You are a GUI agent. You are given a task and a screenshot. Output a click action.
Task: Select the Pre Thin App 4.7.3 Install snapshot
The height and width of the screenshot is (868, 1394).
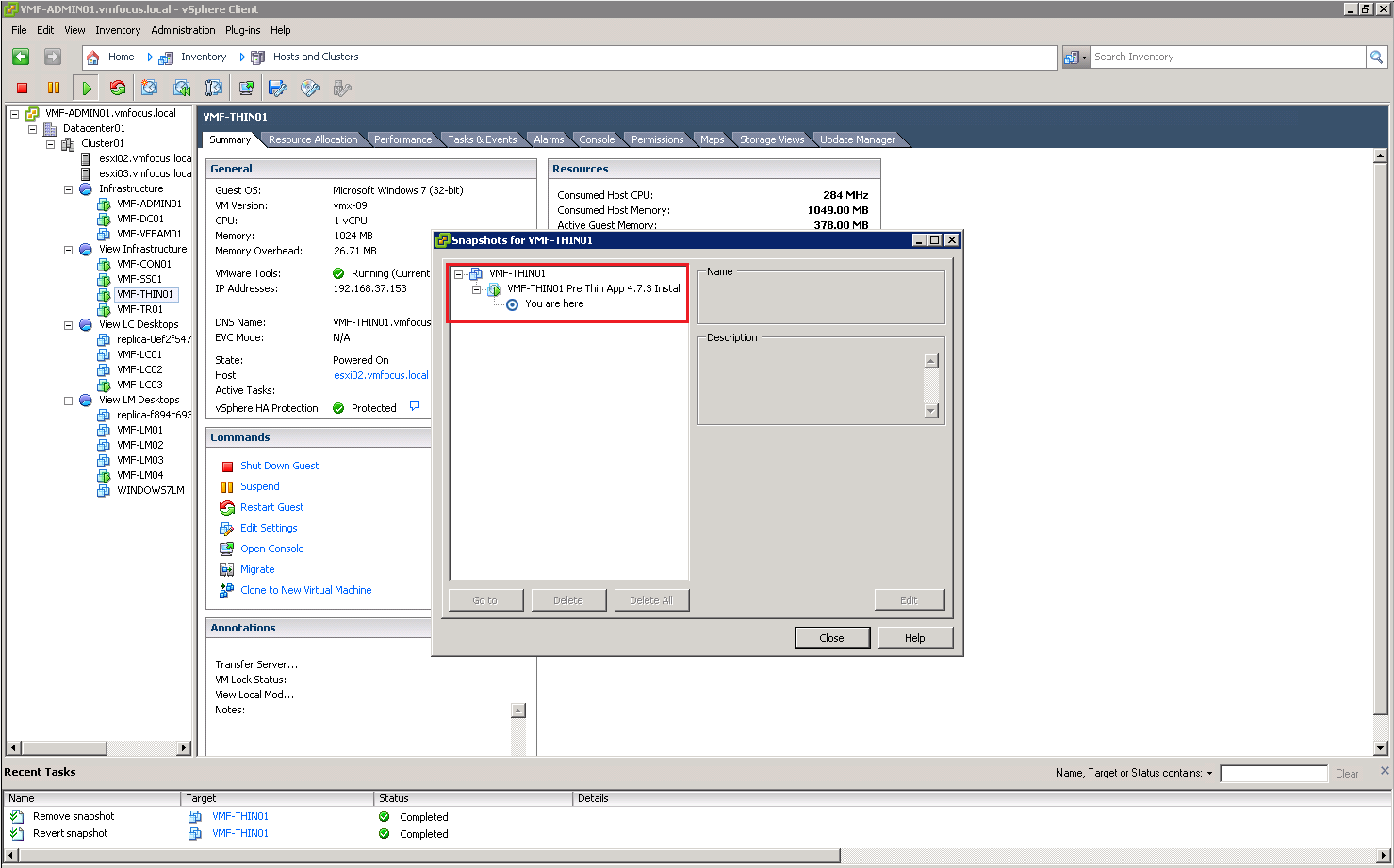pyautogui.click(x=594, y=289)
